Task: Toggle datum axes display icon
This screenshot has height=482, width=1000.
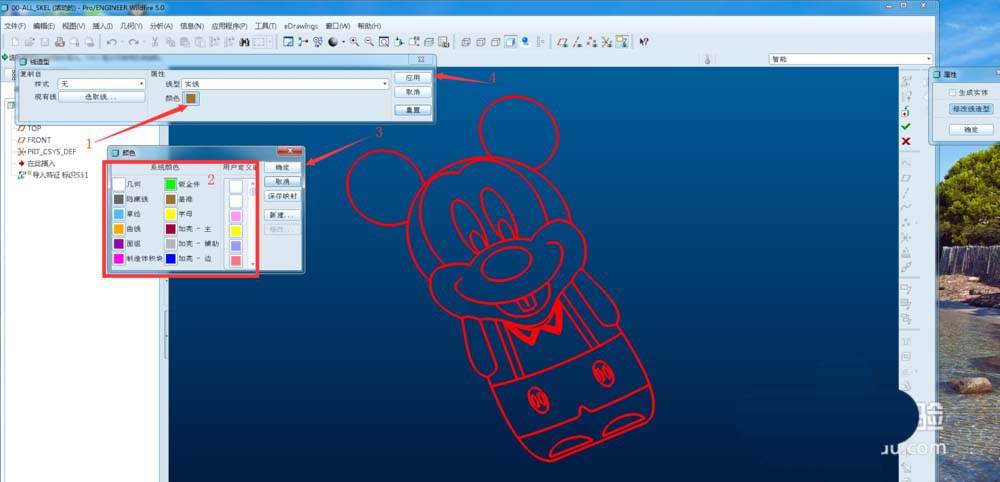Action: [x=577, y=42]
